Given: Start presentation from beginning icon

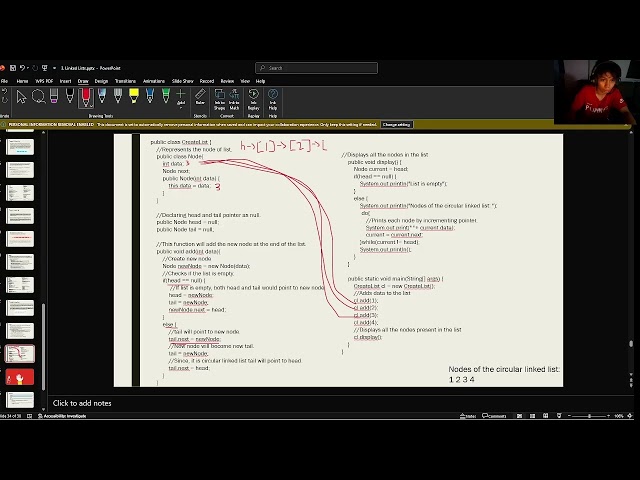Looking at the screenshot, I should 44,68.
